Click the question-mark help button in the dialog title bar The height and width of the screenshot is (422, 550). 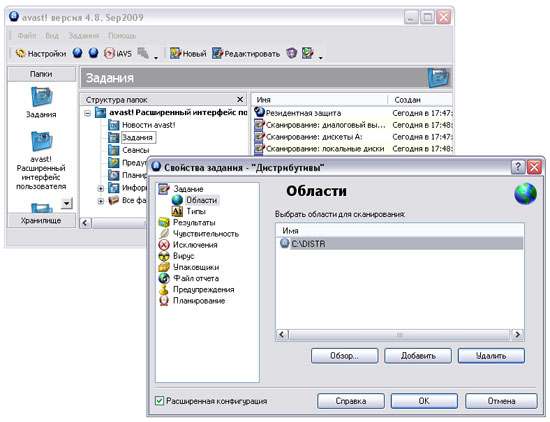518,167
